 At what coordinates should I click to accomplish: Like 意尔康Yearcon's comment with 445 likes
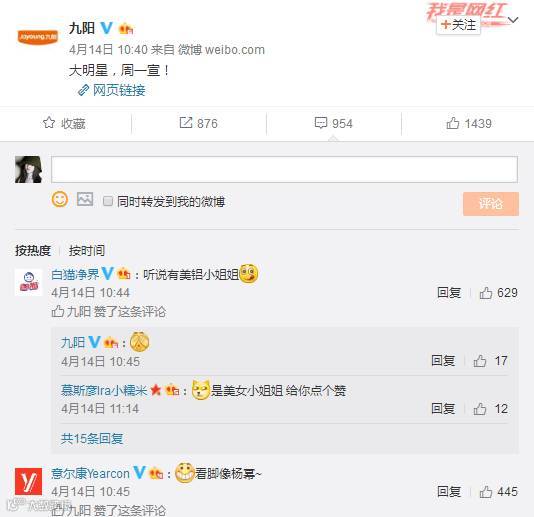[x=486, y=492]
